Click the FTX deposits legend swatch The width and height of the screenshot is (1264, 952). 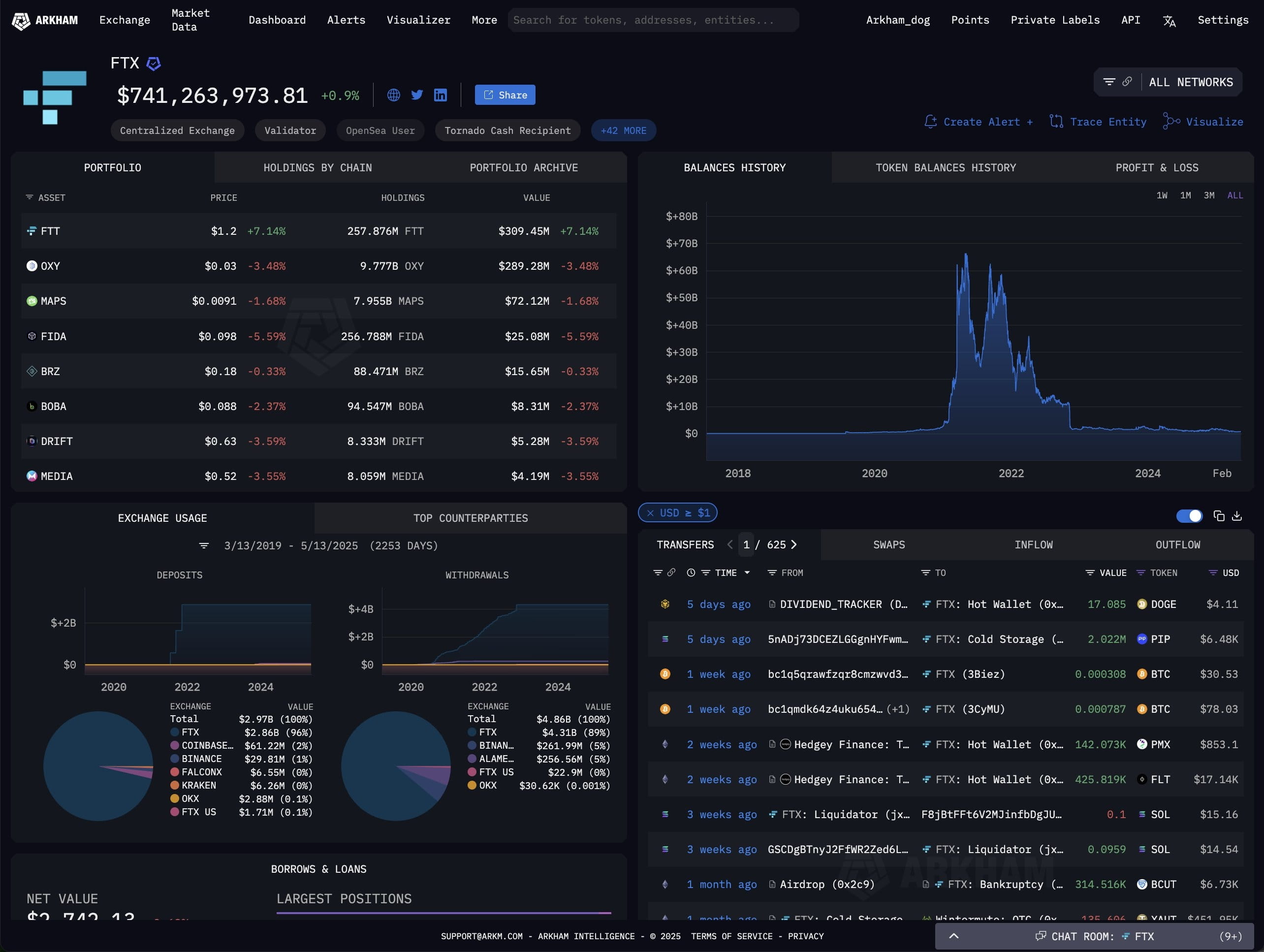pyautogui.click(x=175, y=732)
